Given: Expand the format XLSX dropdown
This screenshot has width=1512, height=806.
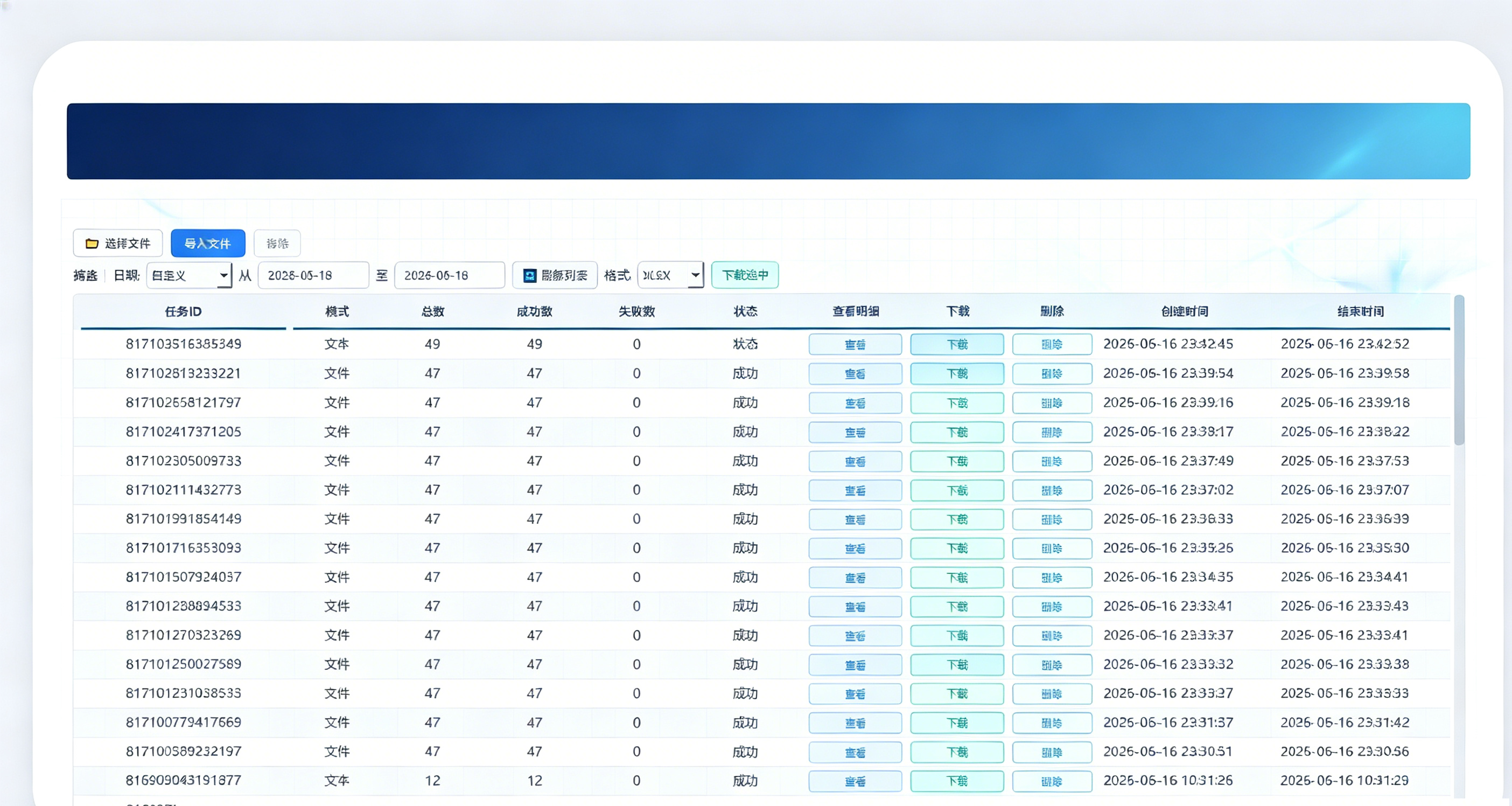Looking at the screenshot, I should 670,275.
